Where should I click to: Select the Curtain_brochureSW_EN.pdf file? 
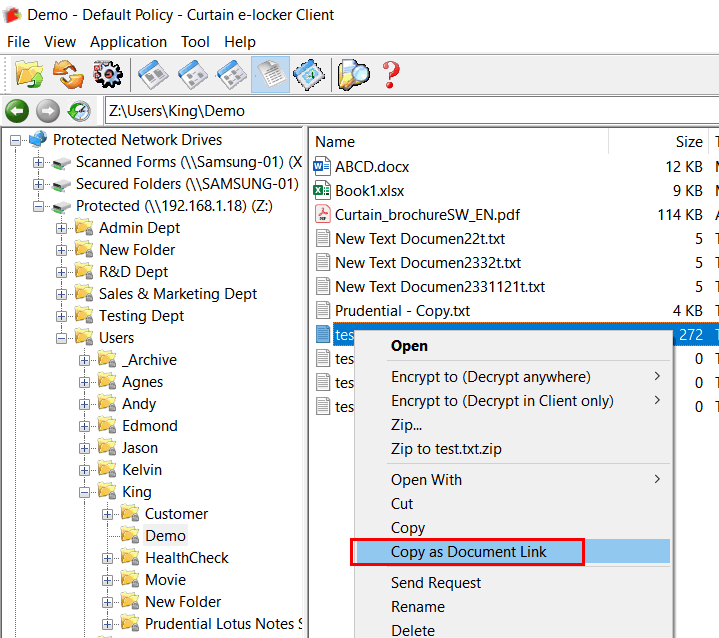[427, 215]
